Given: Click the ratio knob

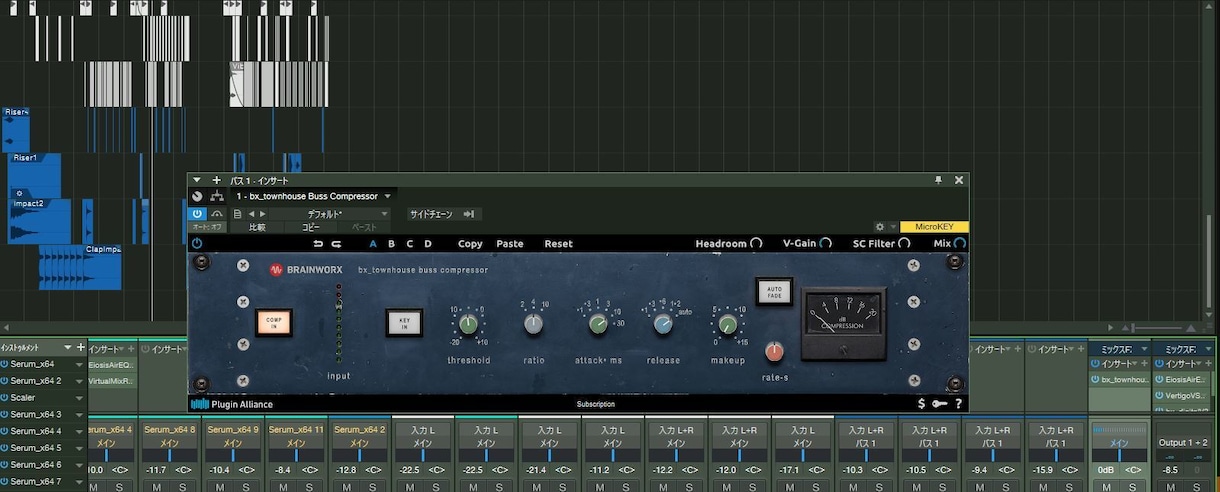Looking at the screenshot, I should pos(534,324).
